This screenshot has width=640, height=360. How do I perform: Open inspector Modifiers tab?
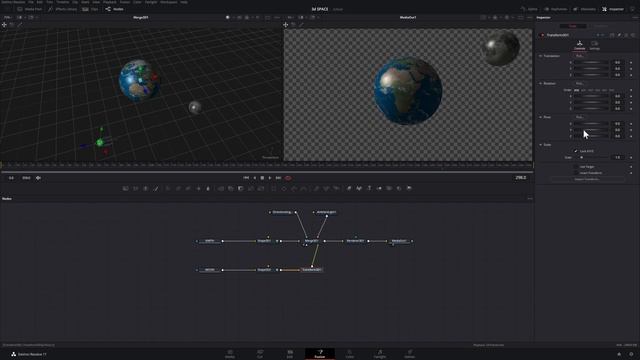tap(600, 26)
